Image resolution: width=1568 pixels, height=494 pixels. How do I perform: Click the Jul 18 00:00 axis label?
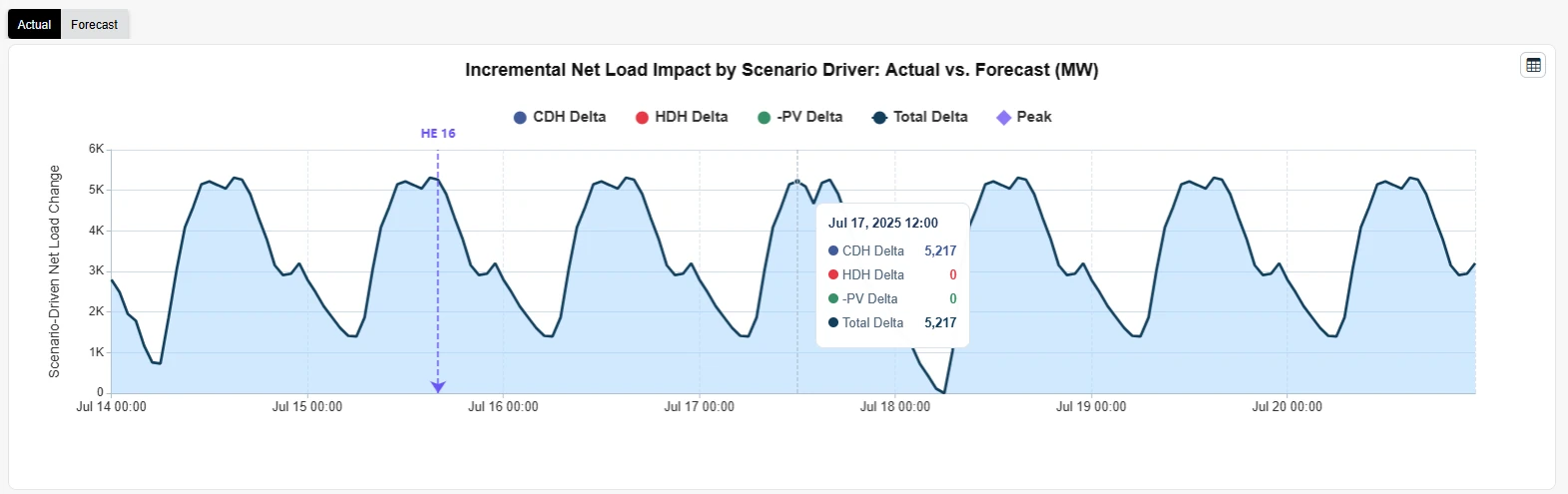[x=895, y=406]
